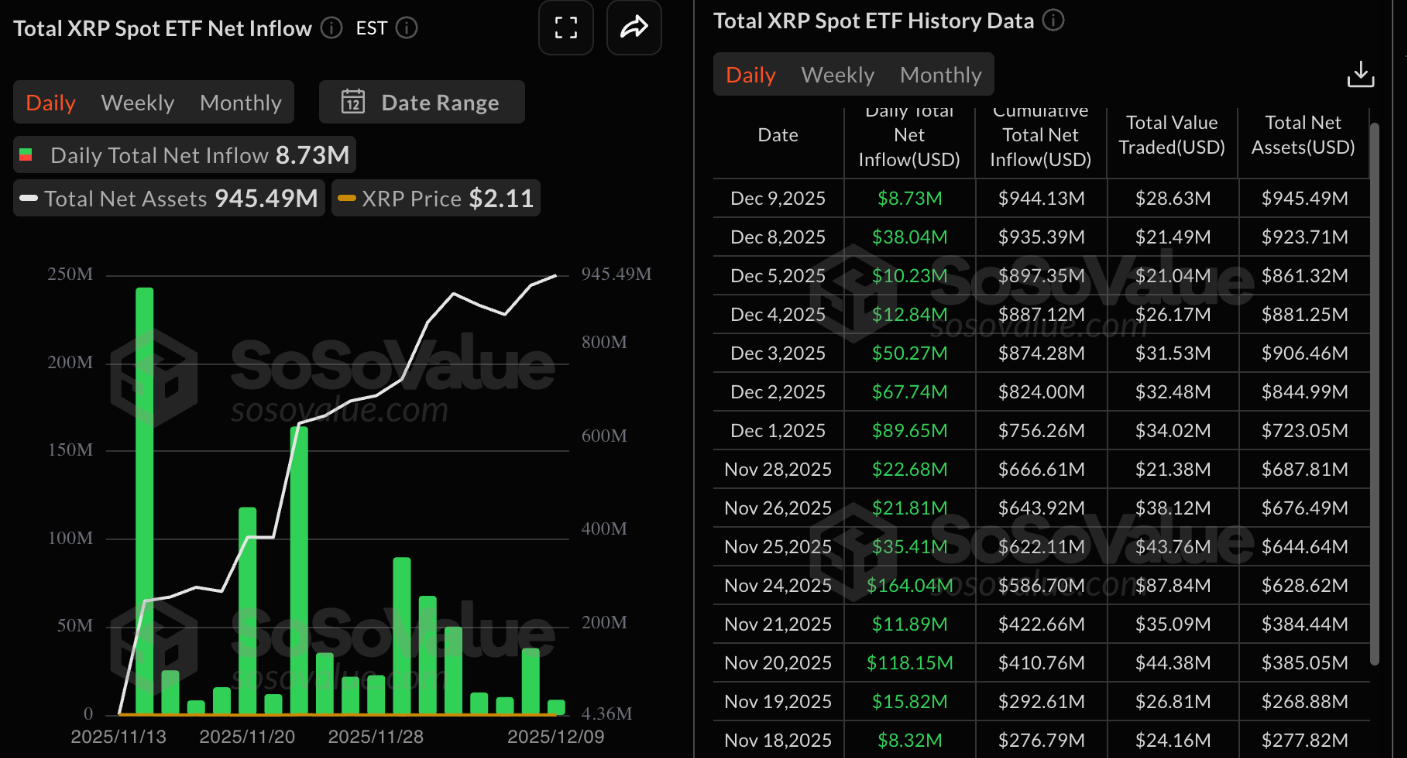Click info icon beside History Data heading
1407x758 pixels.
pyautogui.click(x=1053, y=20)
